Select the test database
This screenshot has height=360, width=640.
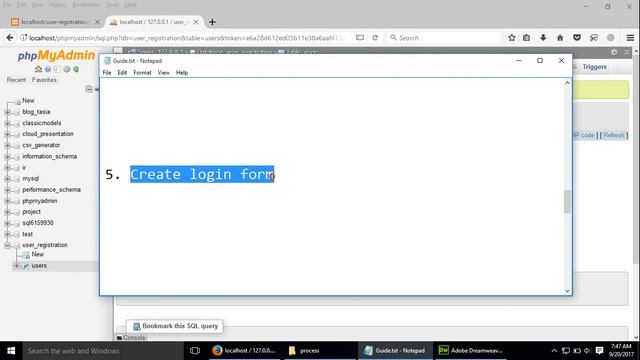[27, 234]
